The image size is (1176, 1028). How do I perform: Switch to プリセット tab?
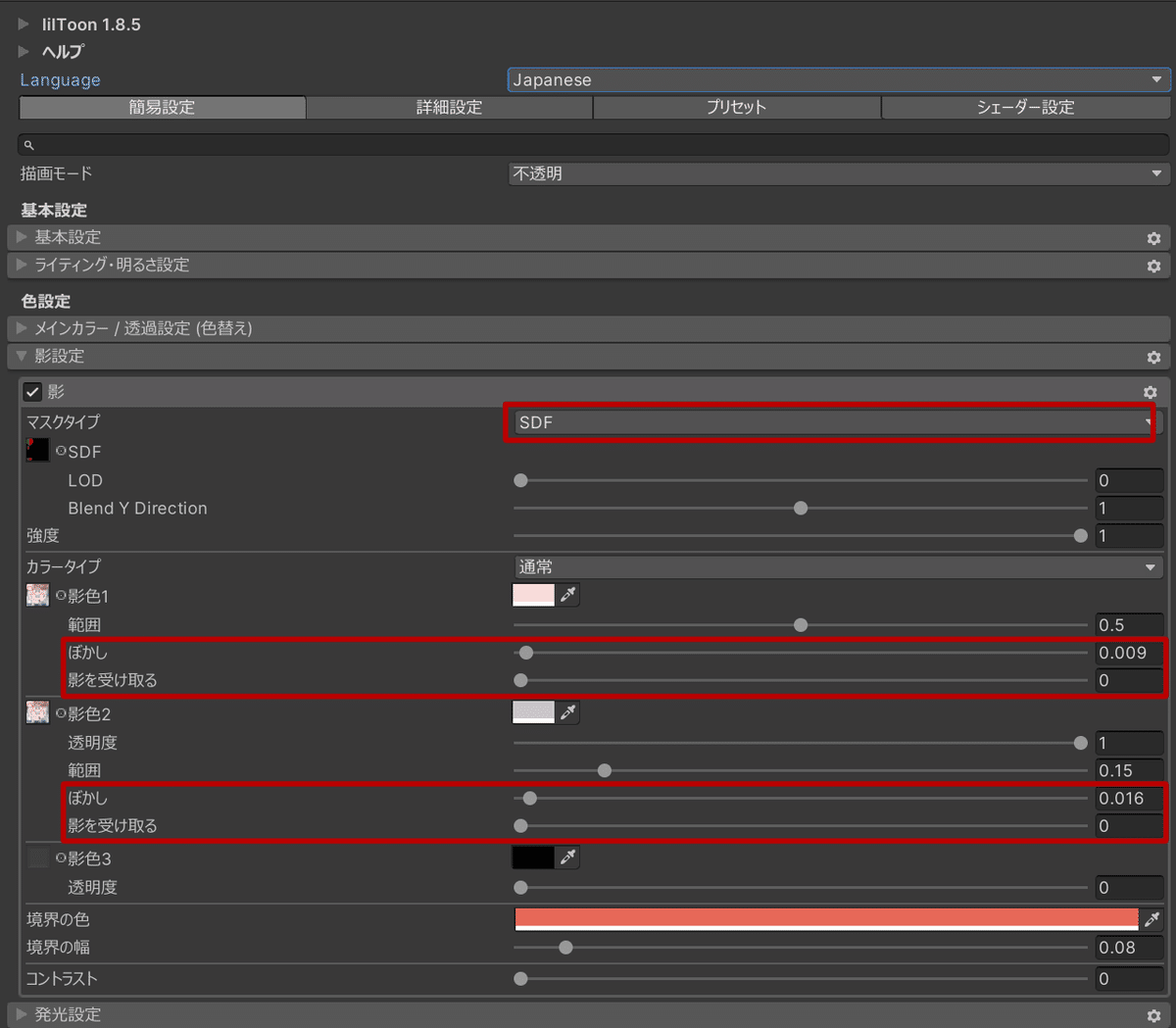pos(737,107)
